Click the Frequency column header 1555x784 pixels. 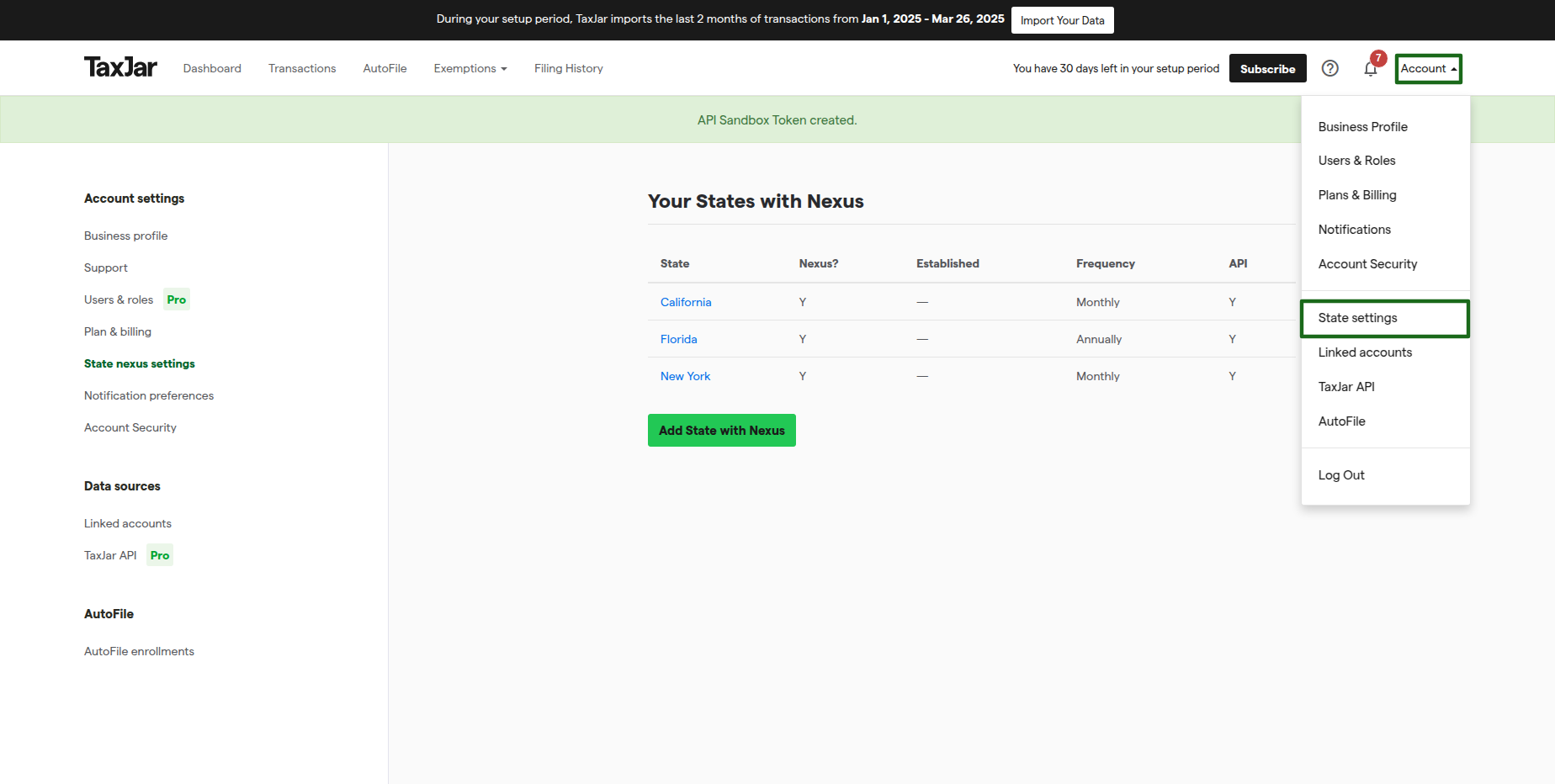tap(1105, 263)
